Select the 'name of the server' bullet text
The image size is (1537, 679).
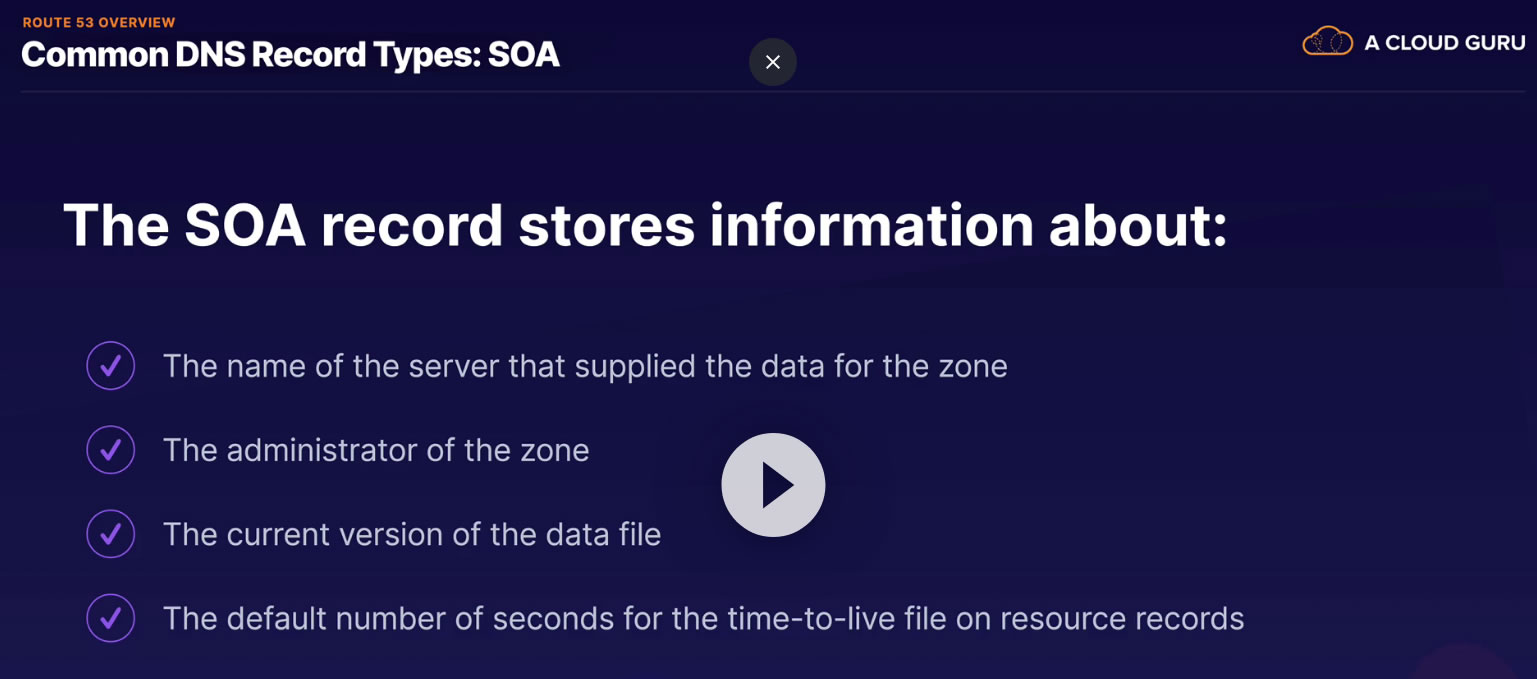(x=585, y=366)
